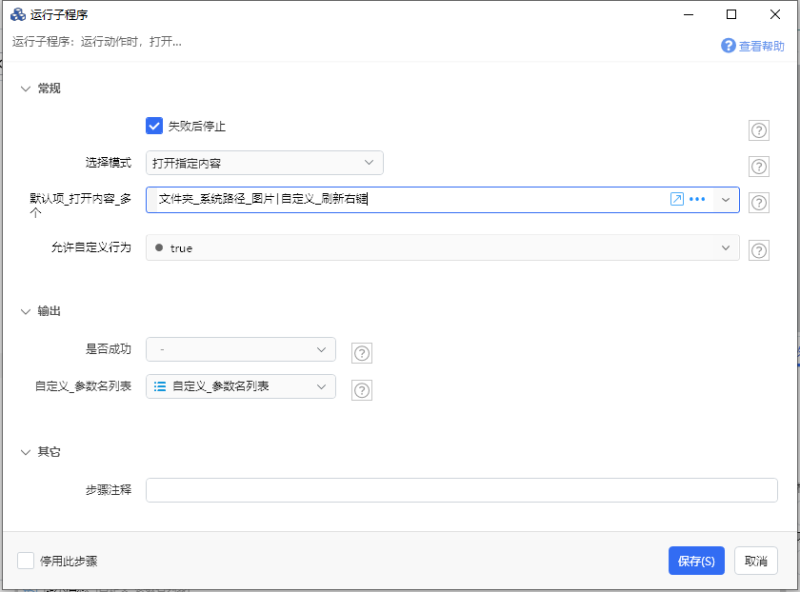Click help icon for 选择模式 row
Image resolution: width=800 pixels, height=592 pixels.
759,167
